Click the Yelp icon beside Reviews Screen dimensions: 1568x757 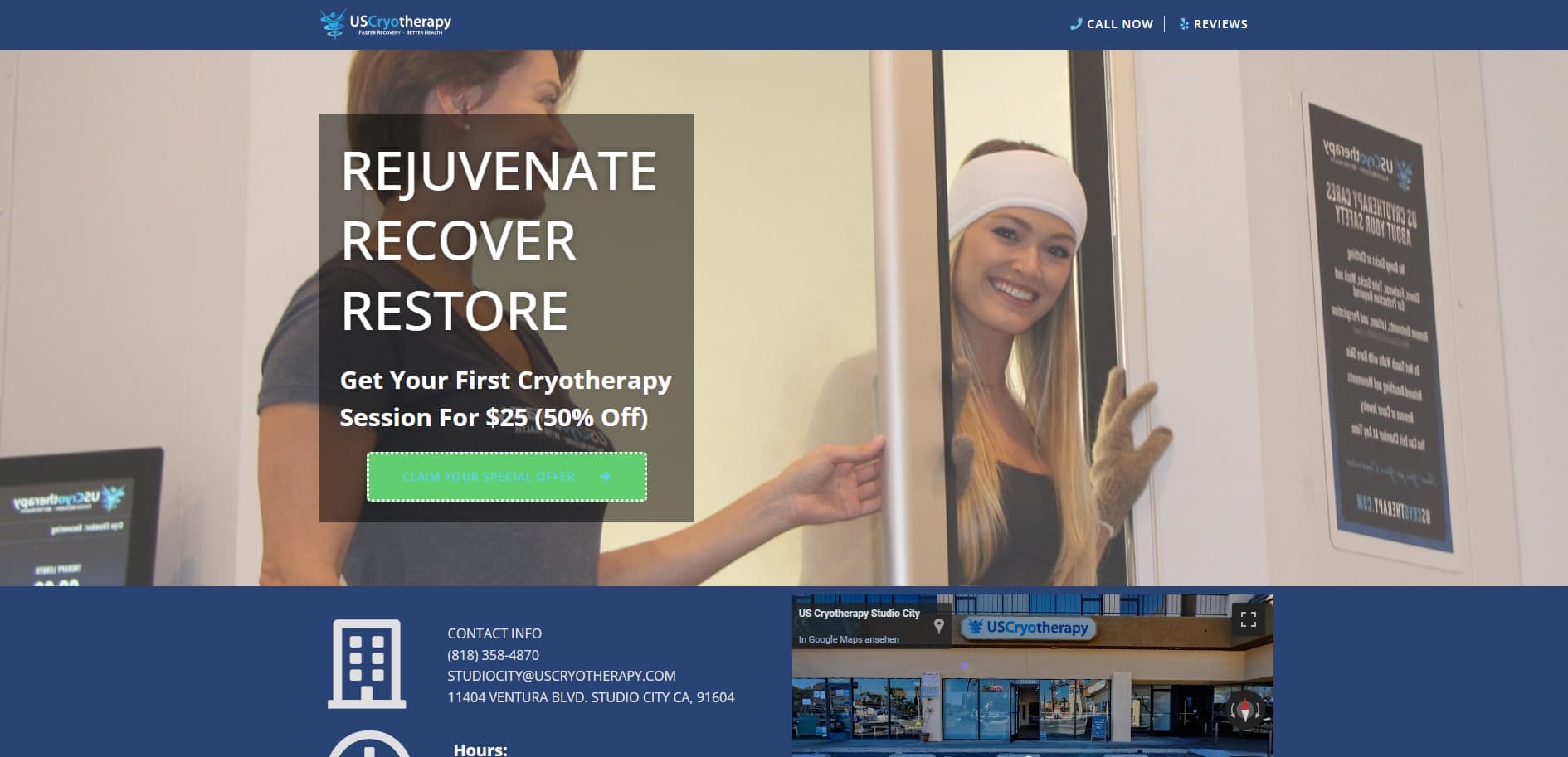point(1184,24)
